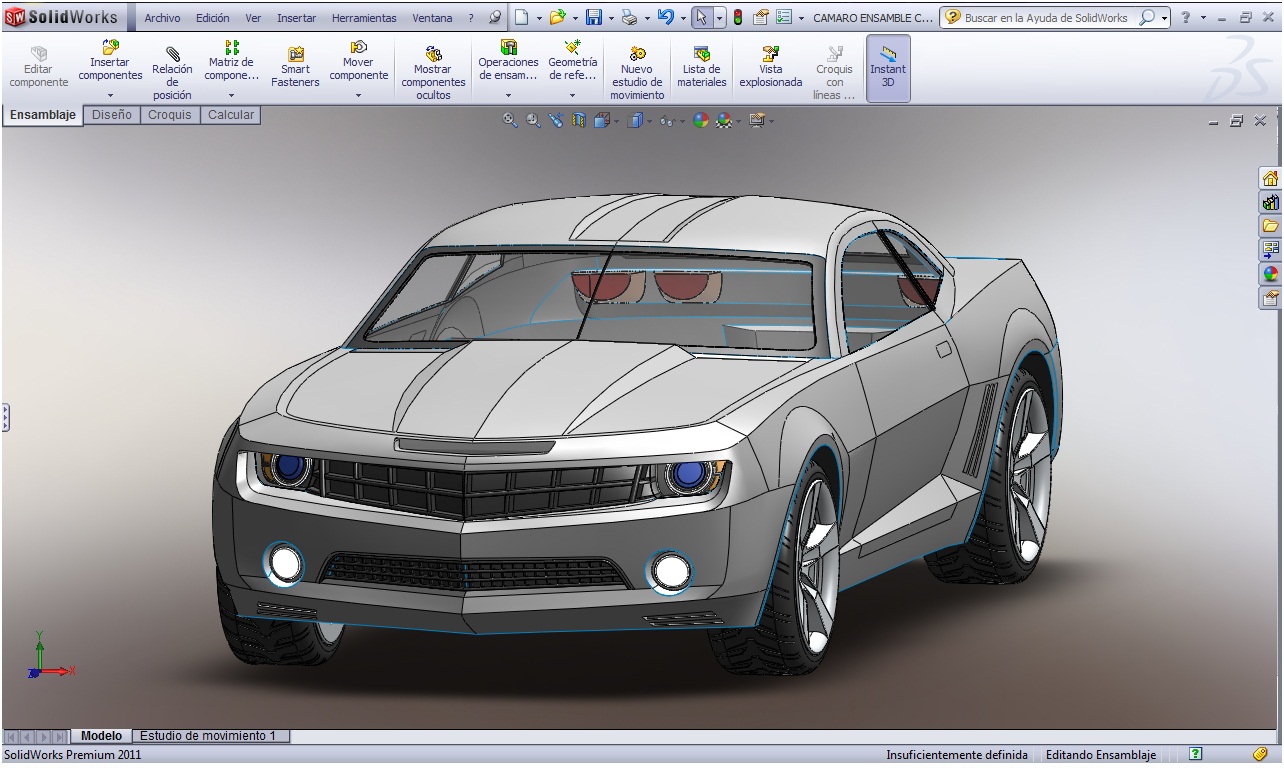This screenshot has width=1284, height=768.
Task: Click the Undo arrow icon
Action: [x=665, y=17]
